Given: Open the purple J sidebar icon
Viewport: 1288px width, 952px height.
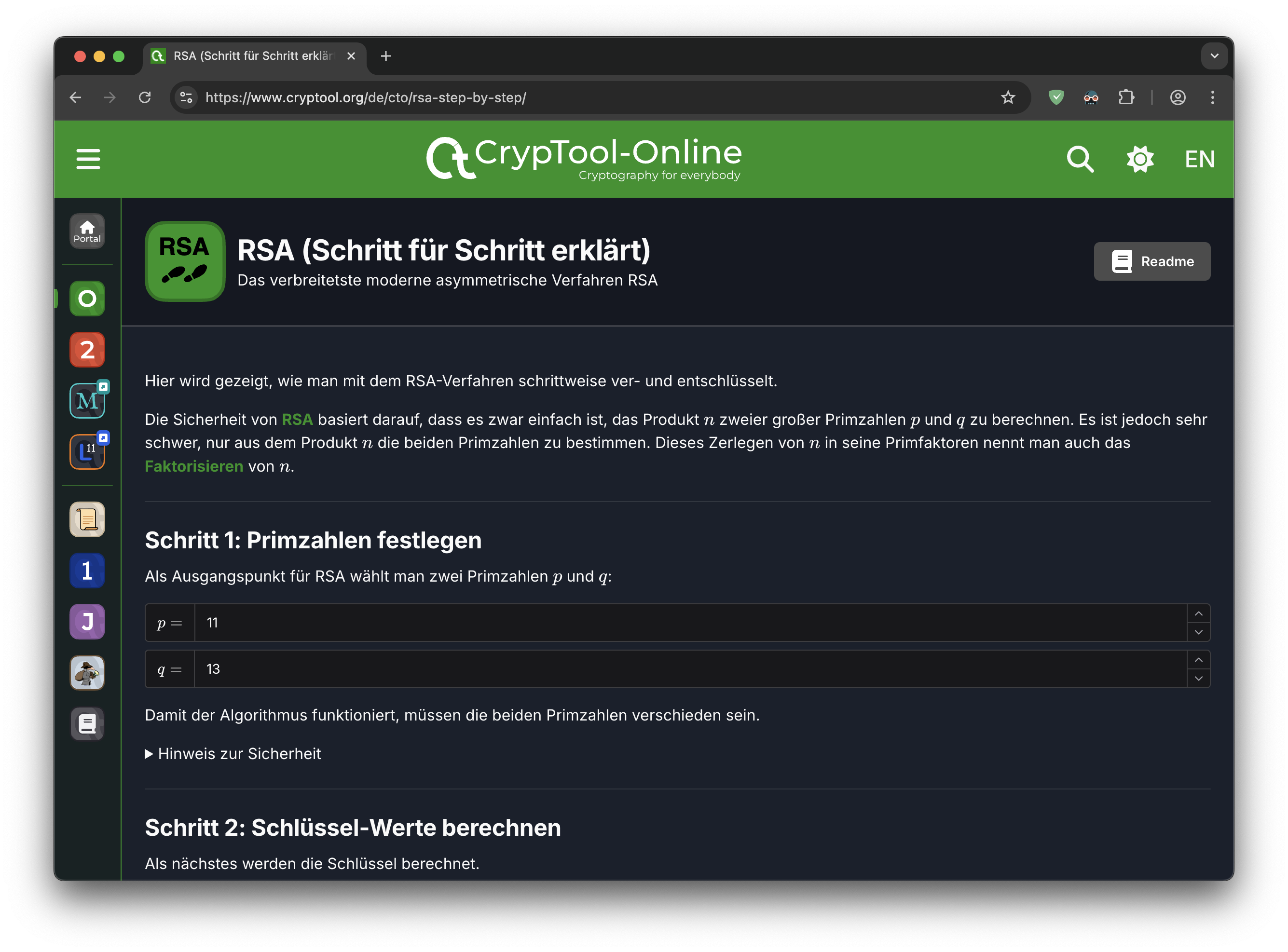Looking at the screenshot, I should tap(87, 622).
